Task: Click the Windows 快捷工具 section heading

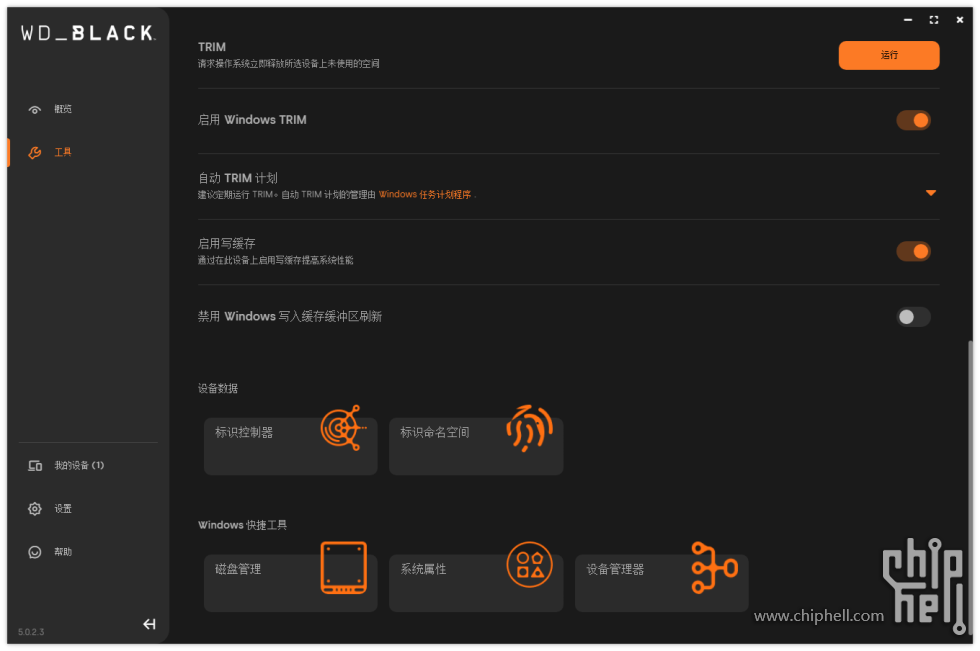Action: tap(242, 525)
